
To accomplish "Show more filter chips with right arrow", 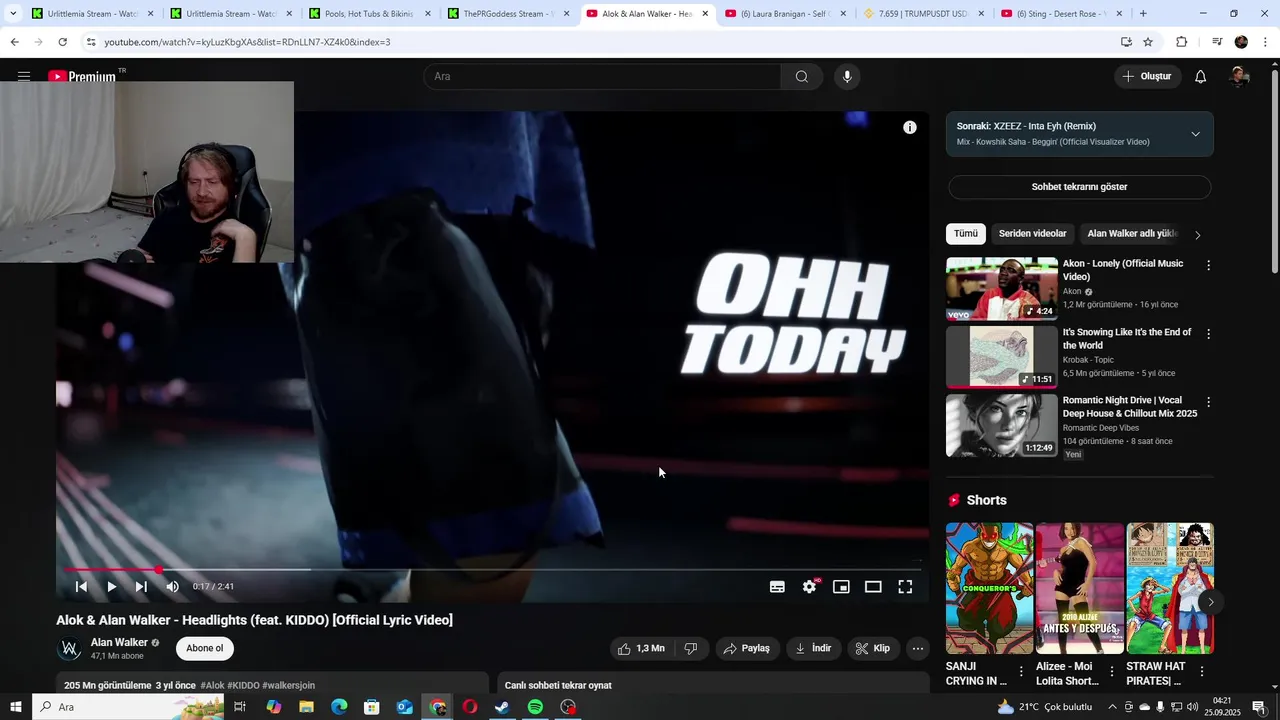I will click(x=1198, y=235).
